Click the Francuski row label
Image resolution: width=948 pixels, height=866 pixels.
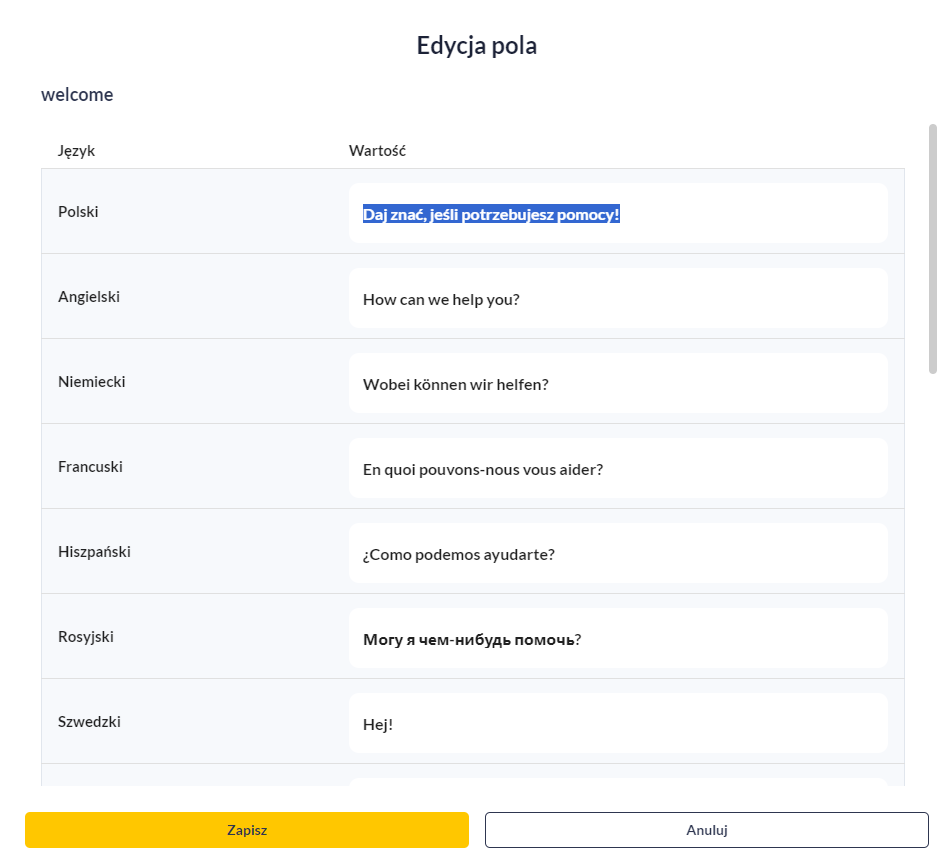90,467
